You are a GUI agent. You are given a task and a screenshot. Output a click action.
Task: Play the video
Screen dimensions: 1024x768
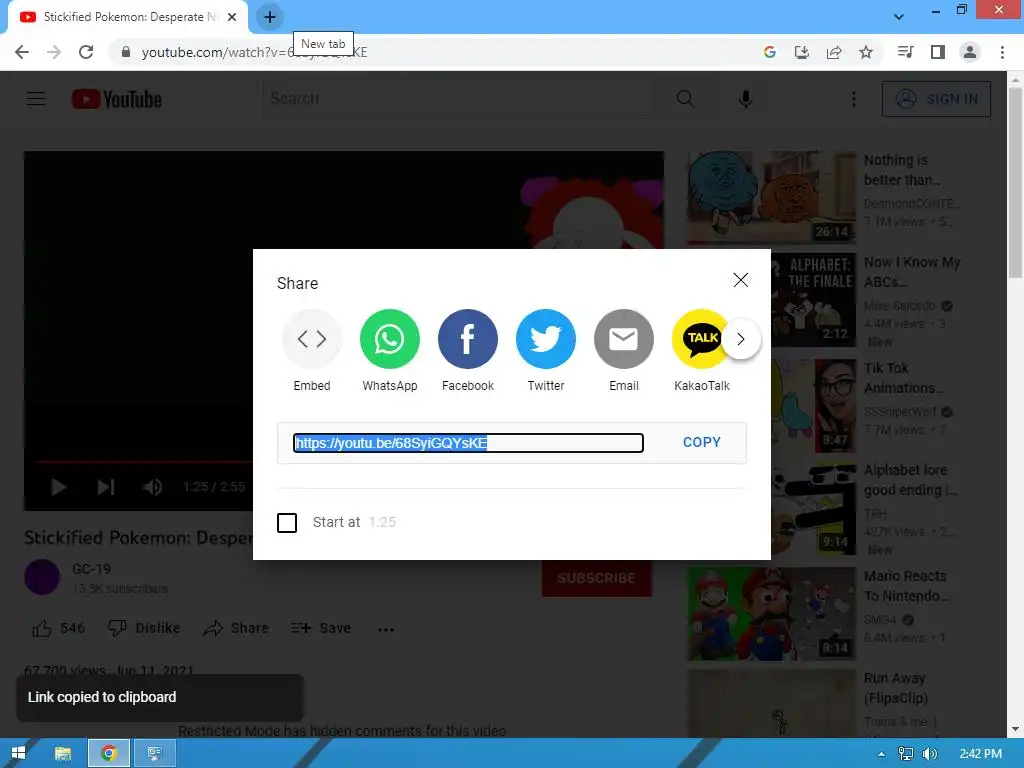[58, 487]
